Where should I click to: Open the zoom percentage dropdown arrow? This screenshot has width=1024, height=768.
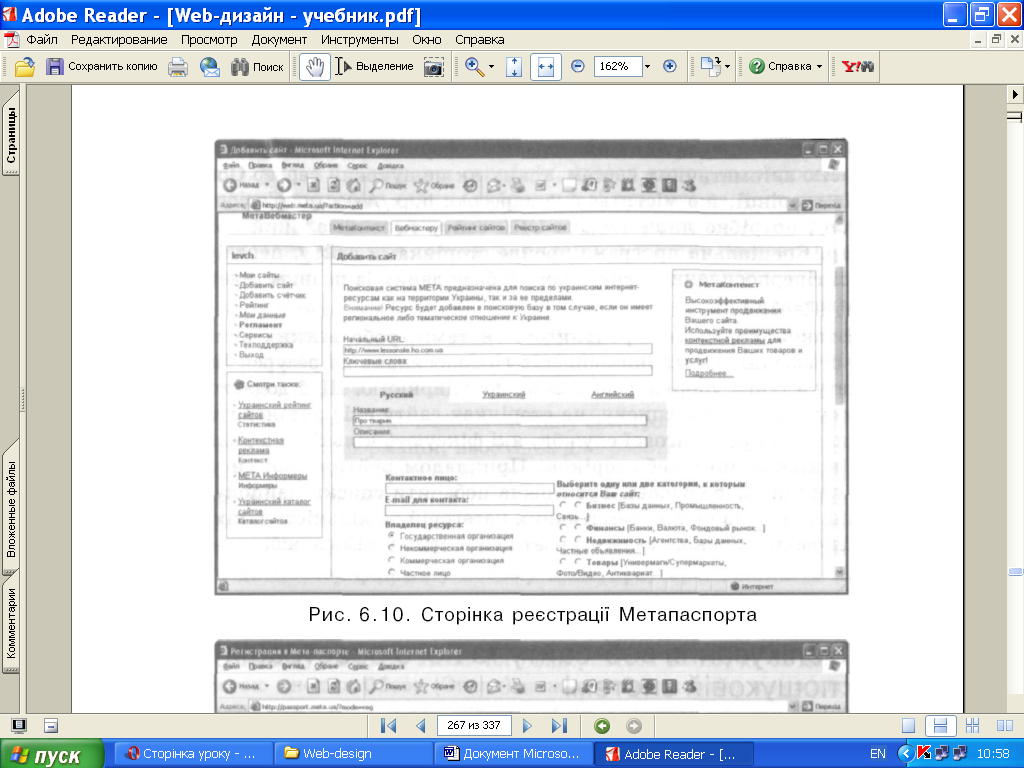coord(647,67)
